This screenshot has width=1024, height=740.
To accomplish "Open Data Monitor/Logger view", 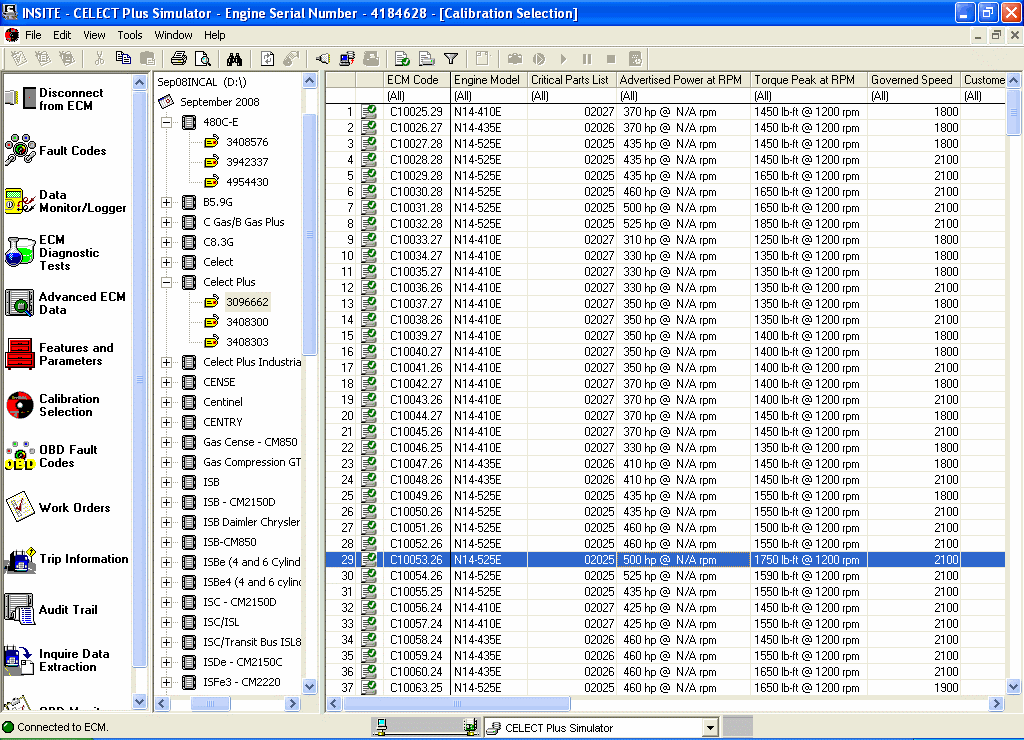I will pyautogui.click(x=65, y=201).
